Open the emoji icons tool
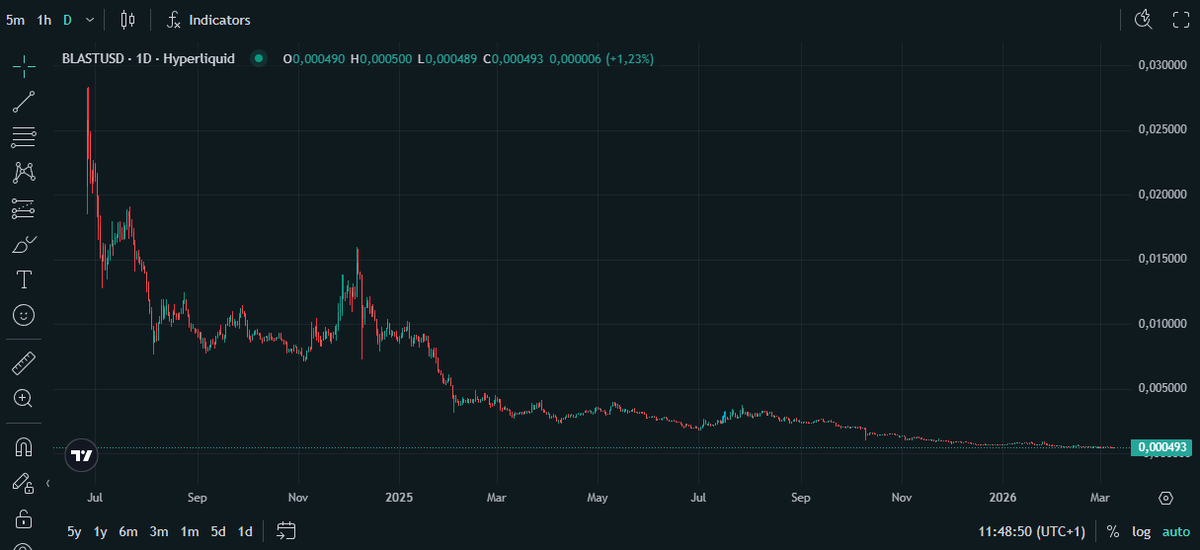Screen dimensions: 1200x550 point(24,315)
